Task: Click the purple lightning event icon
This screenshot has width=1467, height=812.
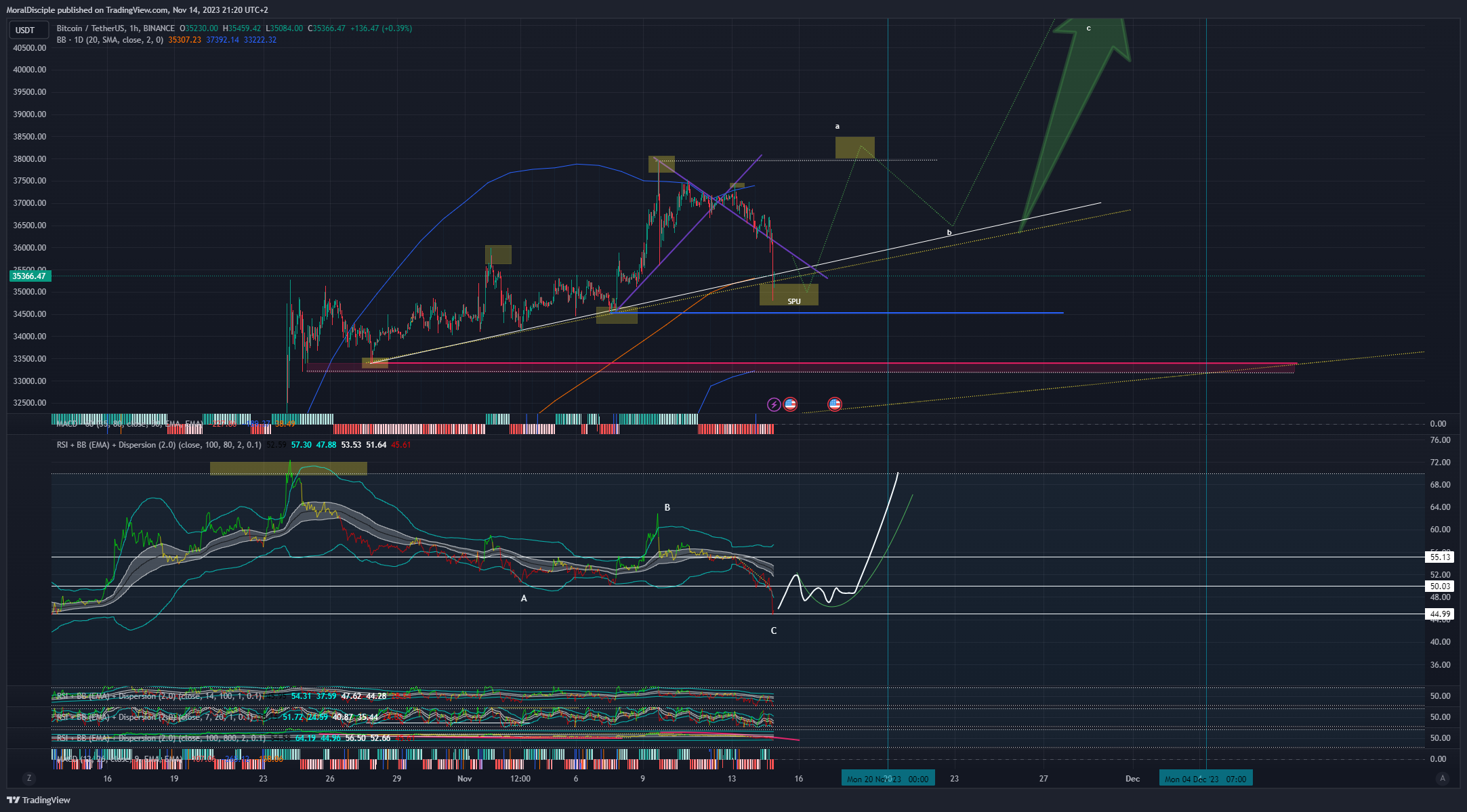Action: pos(774,404)
